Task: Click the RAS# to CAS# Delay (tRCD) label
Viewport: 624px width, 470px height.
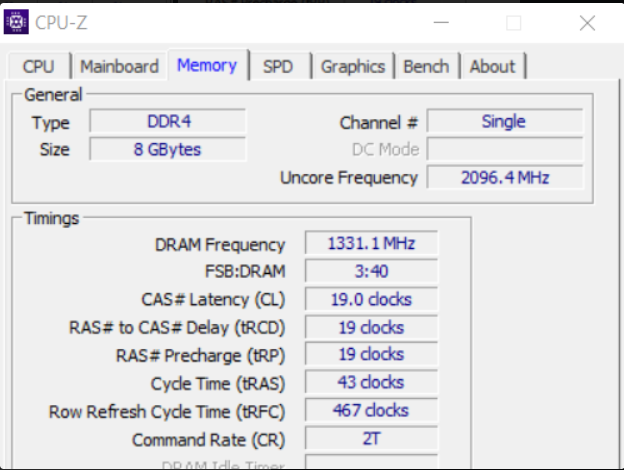Action: (x=177, y=328)
